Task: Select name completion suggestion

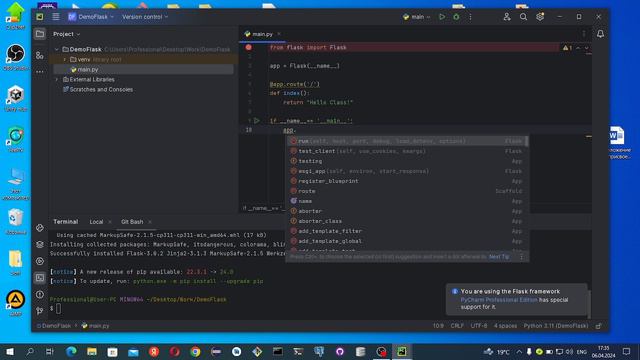Action: point(405,201)
